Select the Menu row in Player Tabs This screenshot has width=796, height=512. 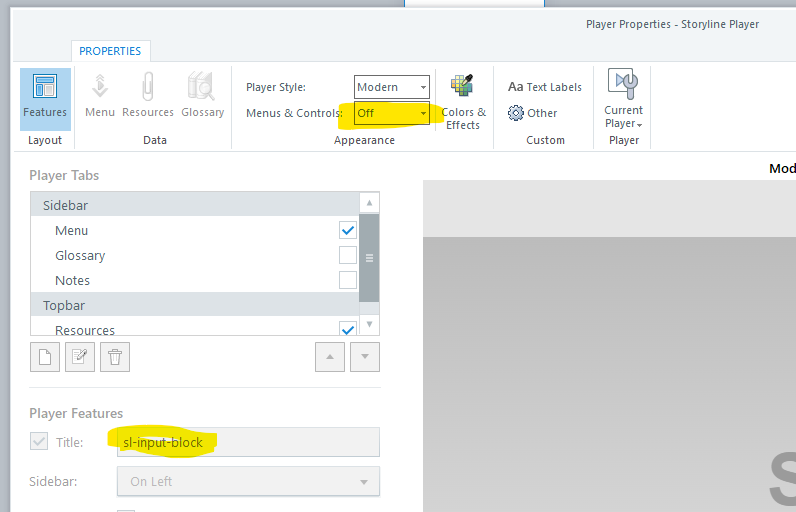click(x=195, y=230)
